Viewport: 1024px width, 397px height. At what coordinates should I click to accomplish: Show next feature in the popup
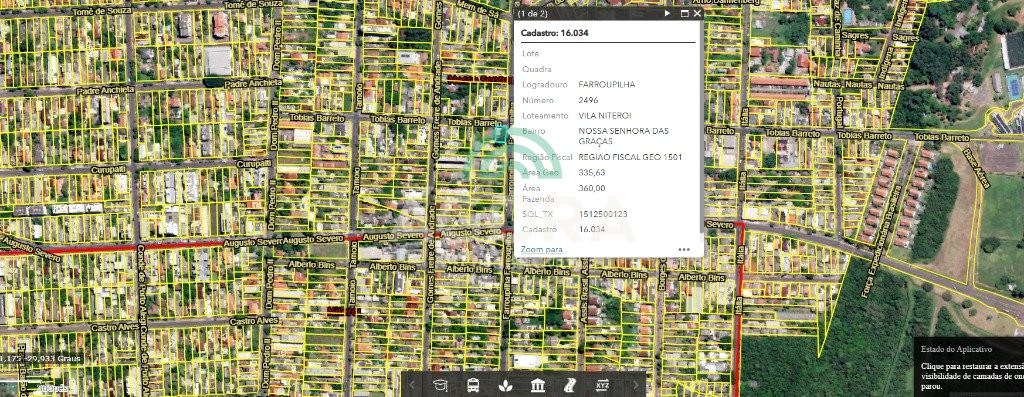click(x=667, y=13)
